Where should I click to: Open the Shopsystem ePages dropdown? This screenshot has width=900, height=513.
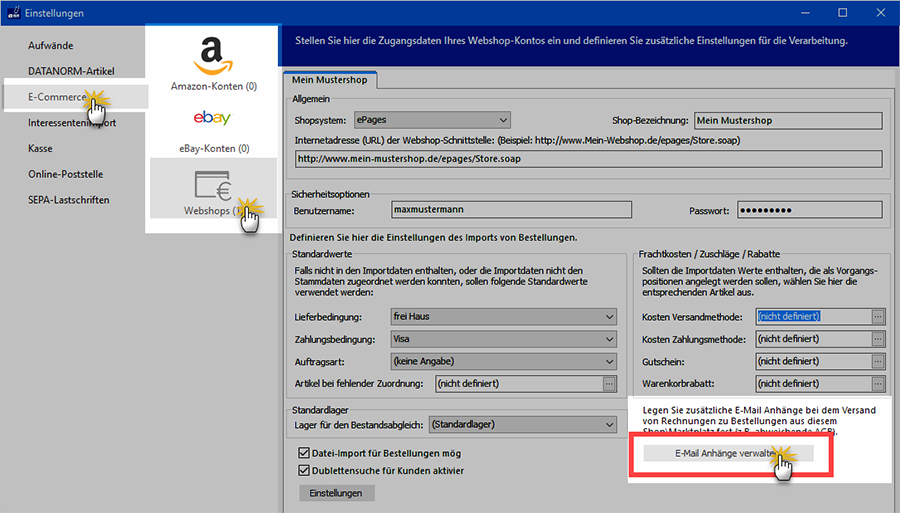[x=432, y=120]
